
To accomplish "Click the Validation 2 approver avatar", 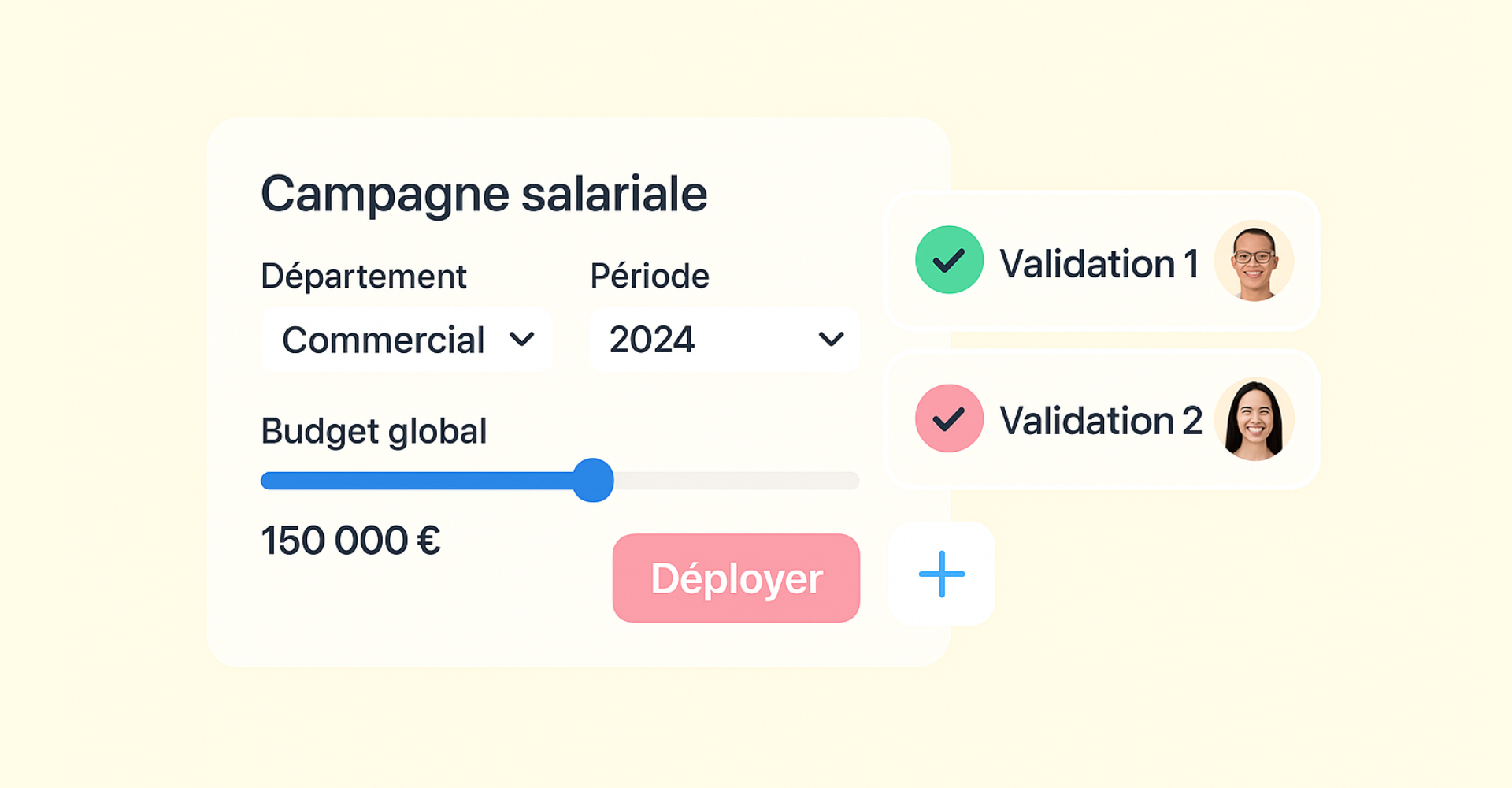I will 1254,419.
